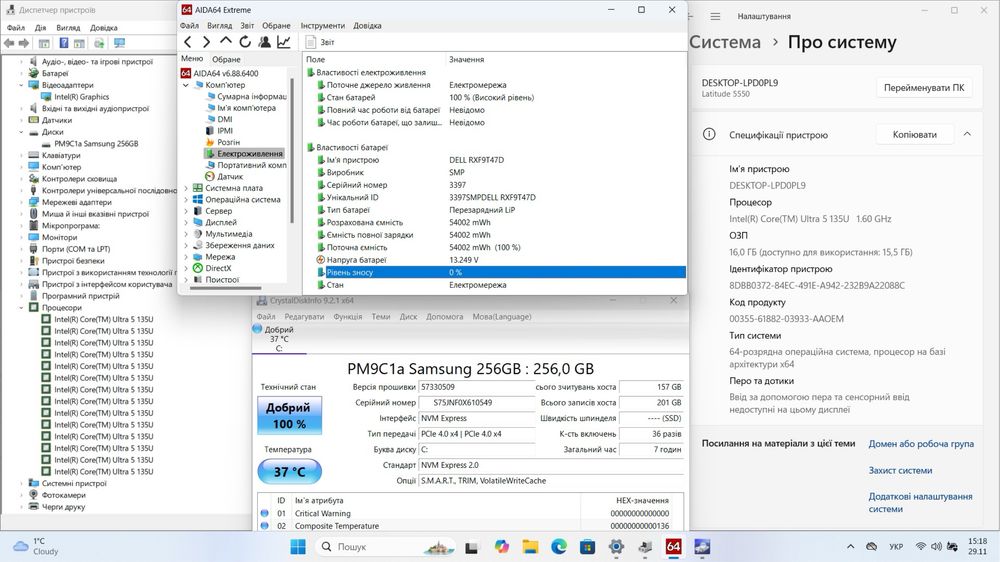Switch to Обране tab in AIDA64

coord(226,59)
